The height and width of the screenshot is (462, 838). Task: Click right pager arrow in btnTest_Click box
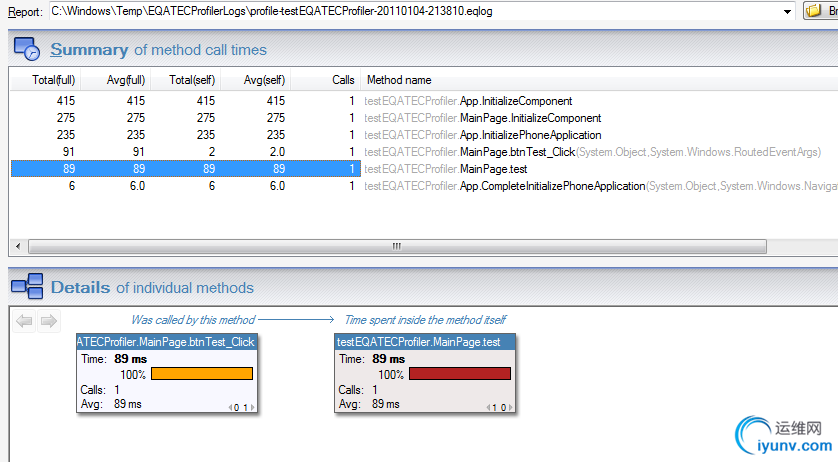pos(252,407)
